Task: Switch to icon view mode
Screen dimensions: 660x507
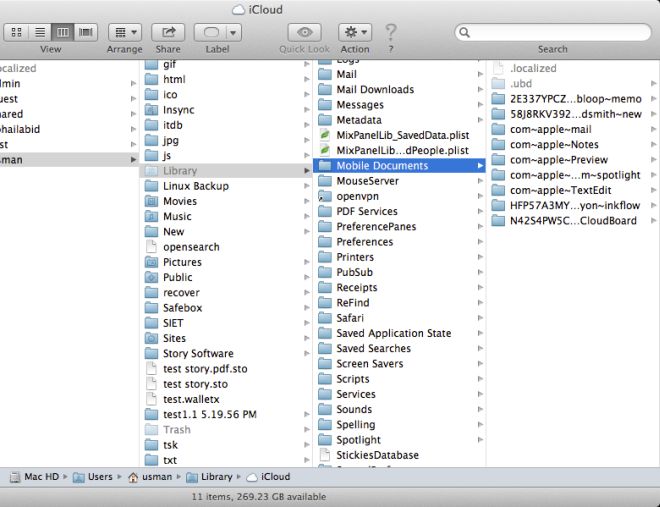Action: tap(16, 32)
